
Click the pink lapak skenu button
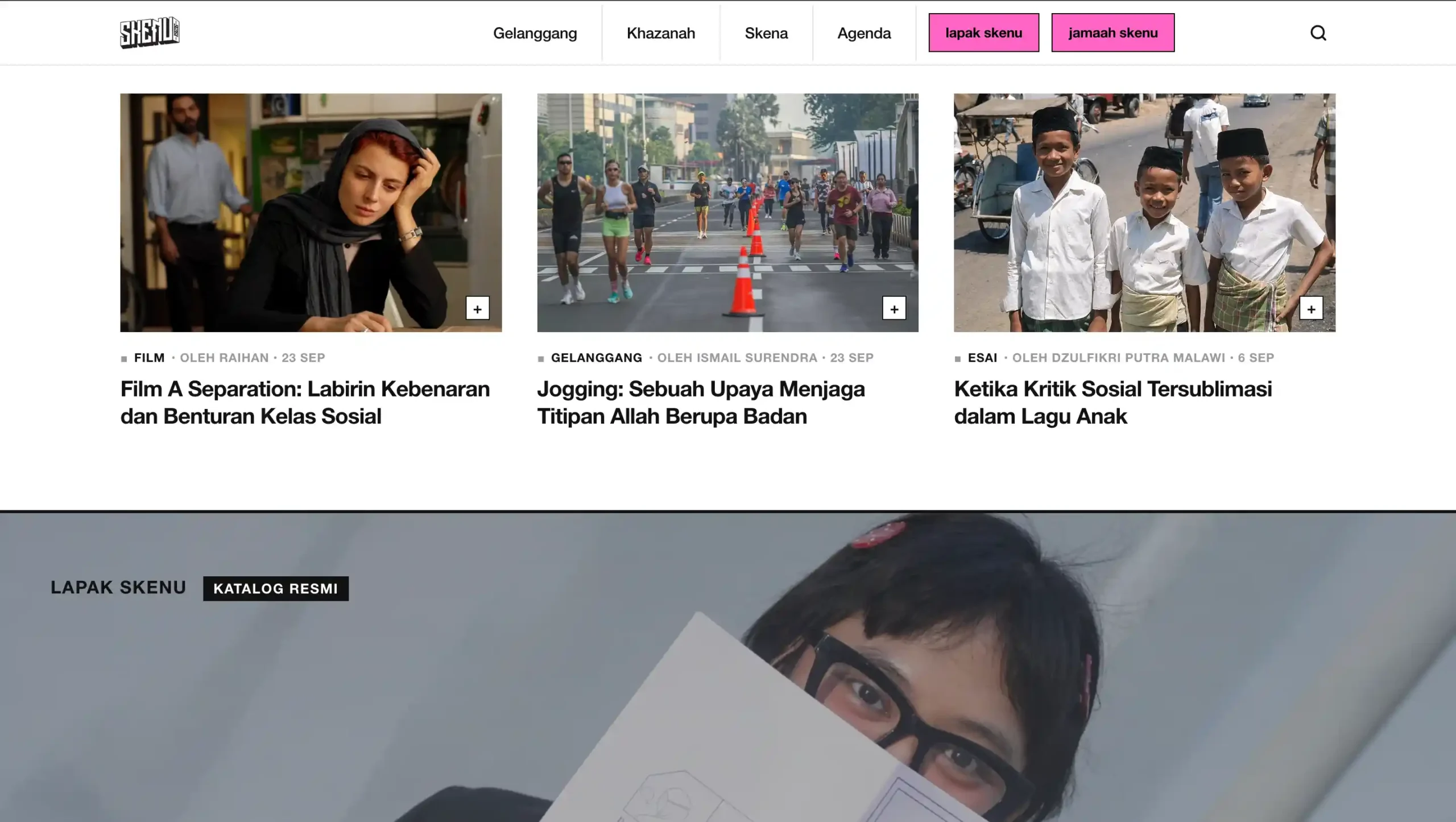[x=983, y=32]
